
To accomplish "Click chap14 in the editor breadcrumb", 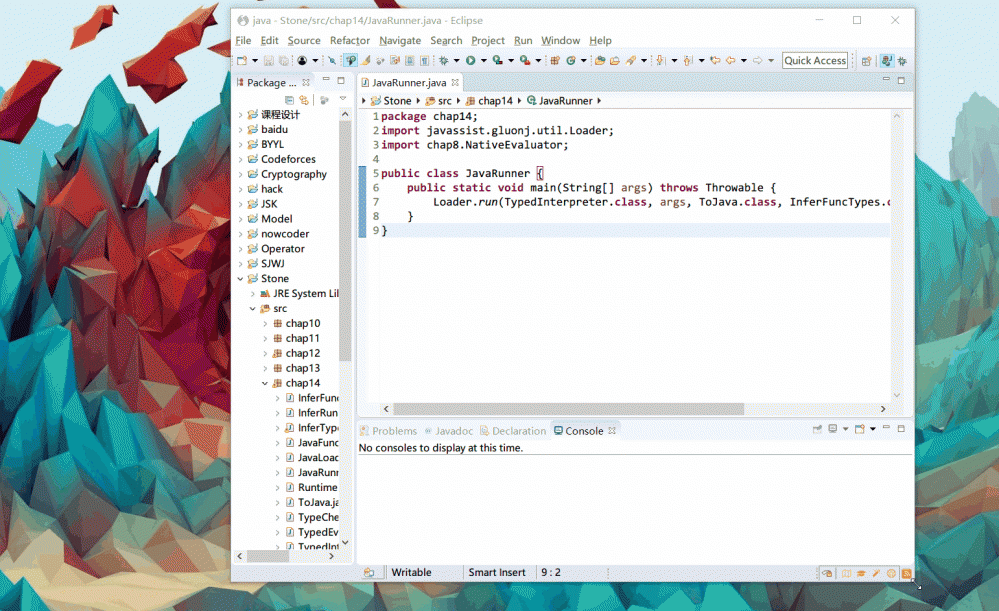I will 495,101.
